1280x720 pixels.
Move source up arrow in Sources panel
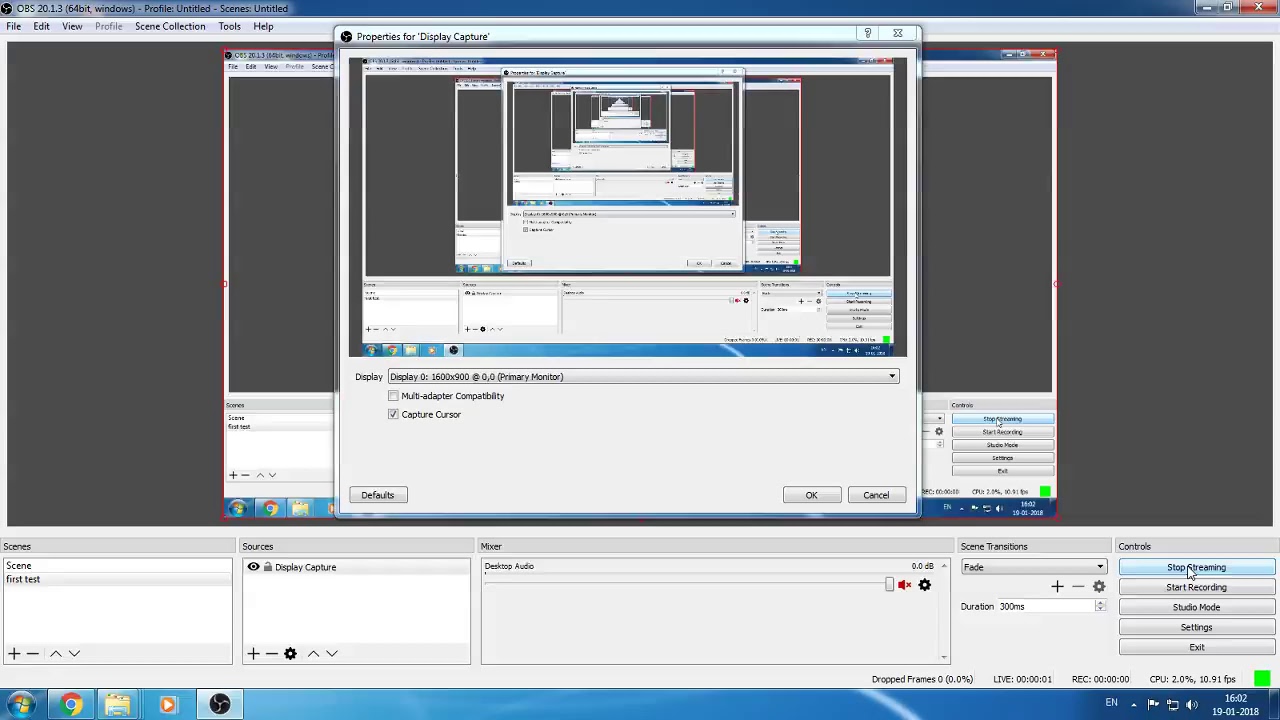point(313,653)
